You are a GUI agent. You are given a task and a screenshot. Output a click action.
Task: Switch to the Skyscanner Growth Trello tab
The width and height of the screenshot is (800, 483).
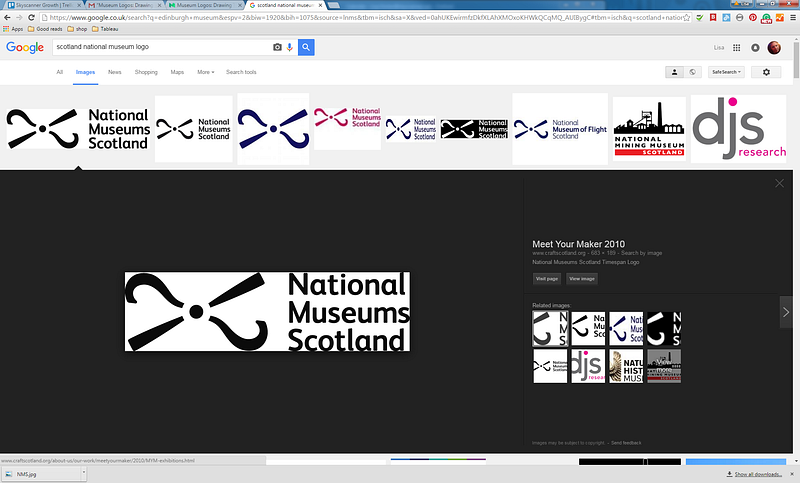click(44, 5)
